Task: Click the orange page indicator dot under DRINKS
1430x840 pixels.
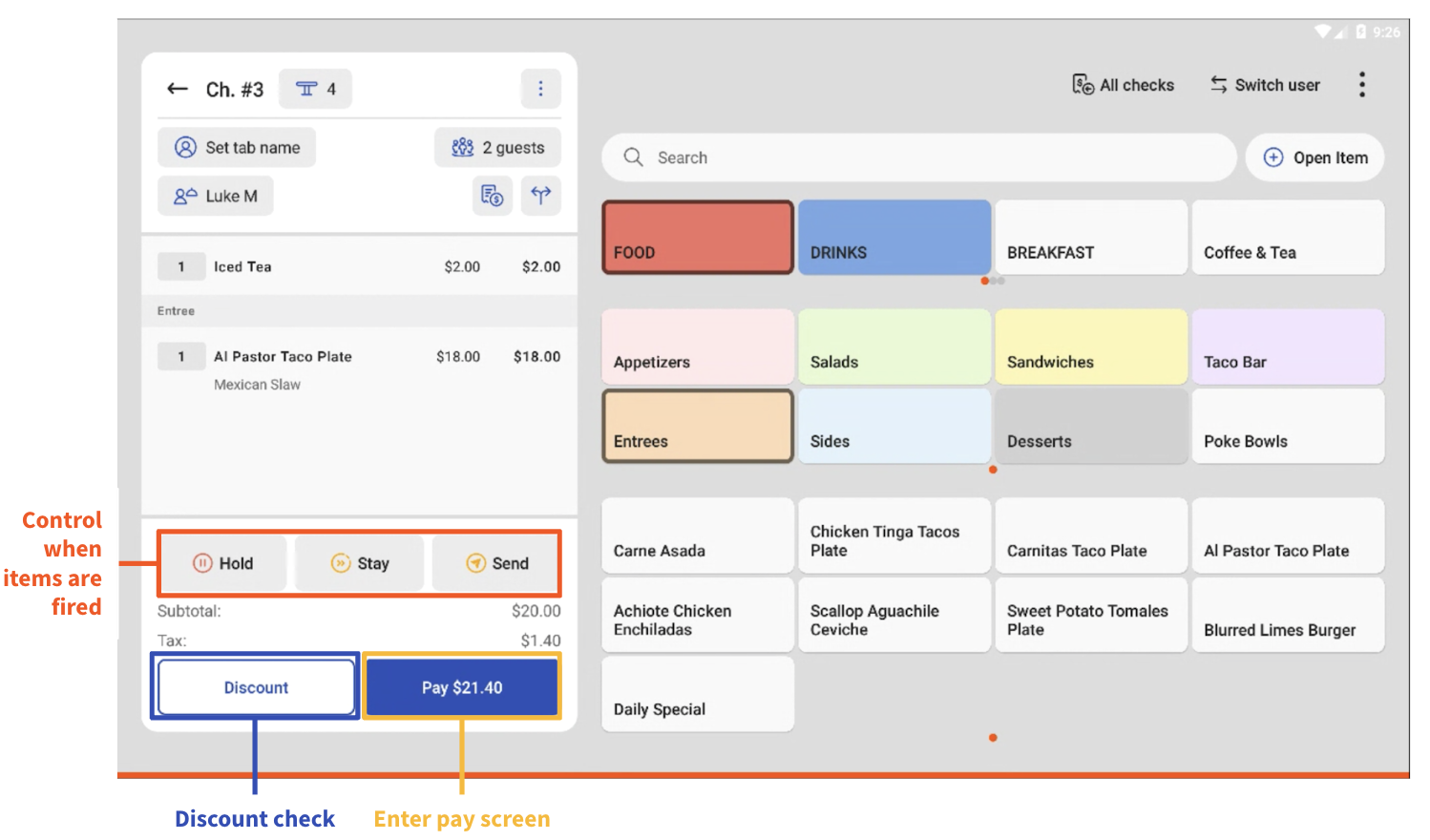Action: (x=985, y=281)
